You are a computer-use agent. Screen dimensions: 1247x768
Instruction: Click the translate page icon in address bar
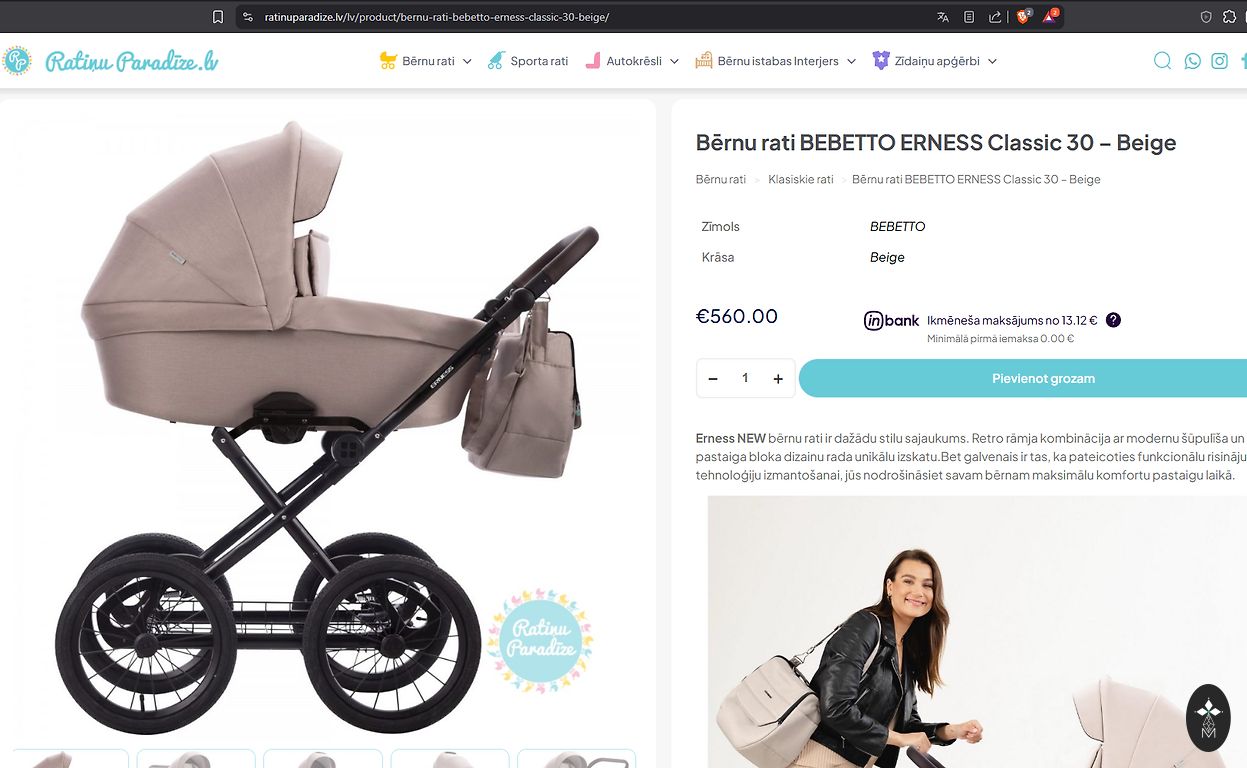[943, 17]
